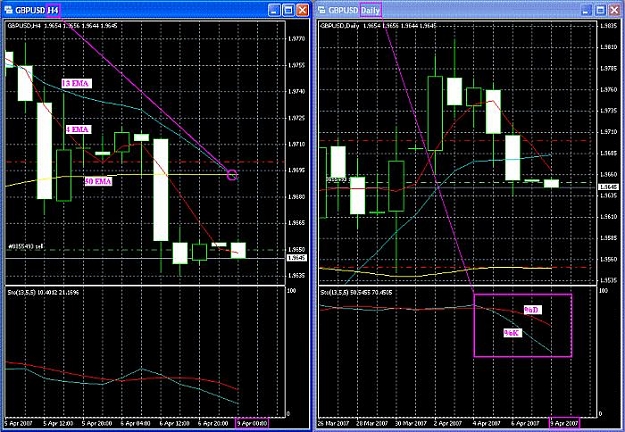This screenshot has height=432, width=625.
Task: Click 1.9810 on the Daily price axis
Action: coord(608,47)
